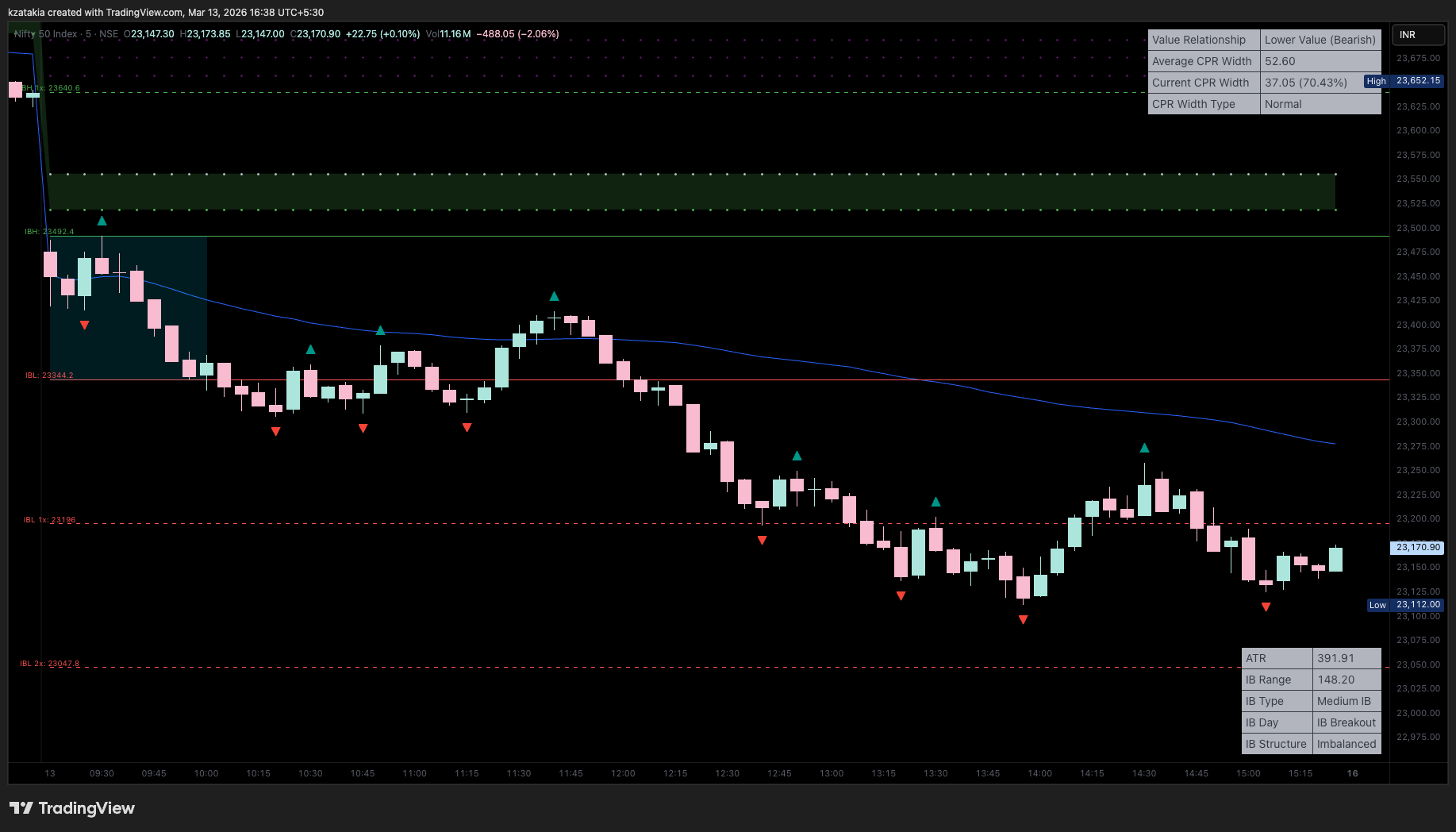1456x832 pixels.
Task: Click the IBL 2x: 23047.8 level label
Action: (49, 664)
